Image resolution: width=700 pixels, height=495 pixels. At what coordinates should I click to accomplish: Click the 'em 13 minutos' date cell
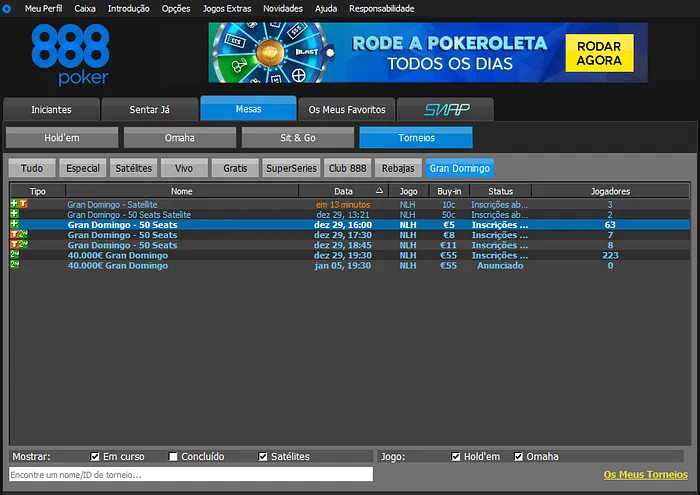(x=343, y=204)
